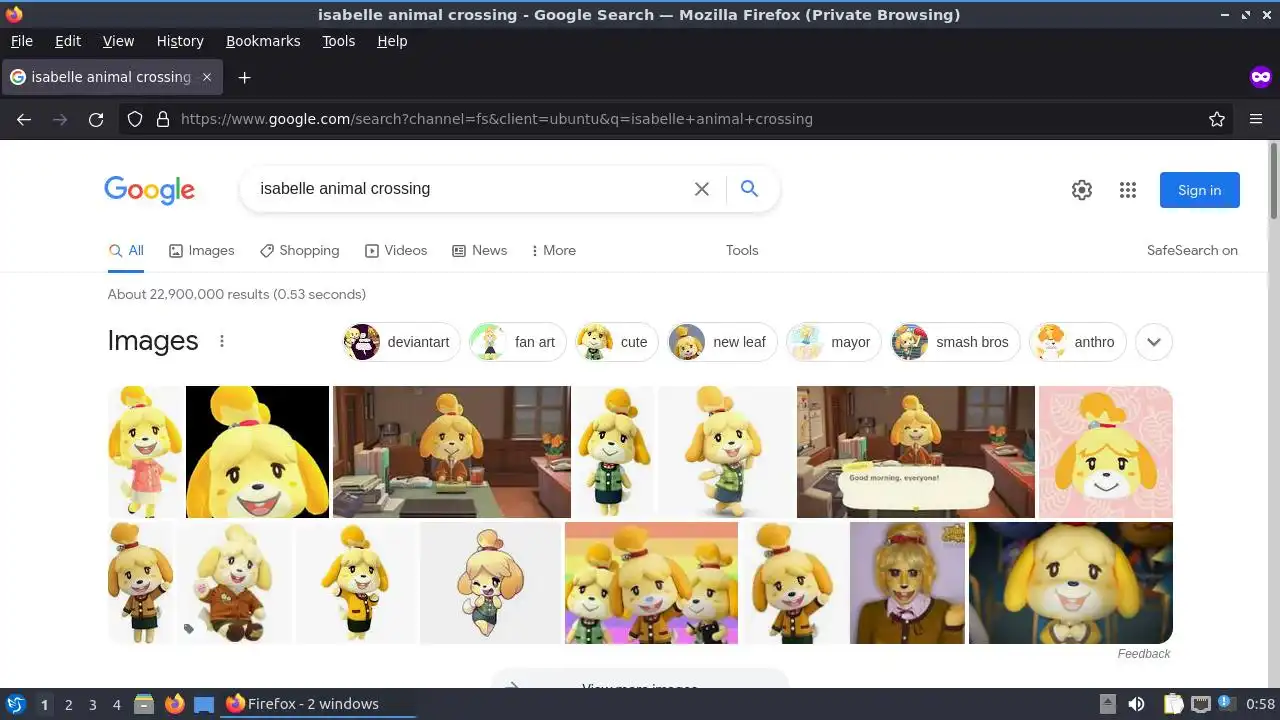
Task: Switch to the Shopping search tab
Action: coord(299,251)
